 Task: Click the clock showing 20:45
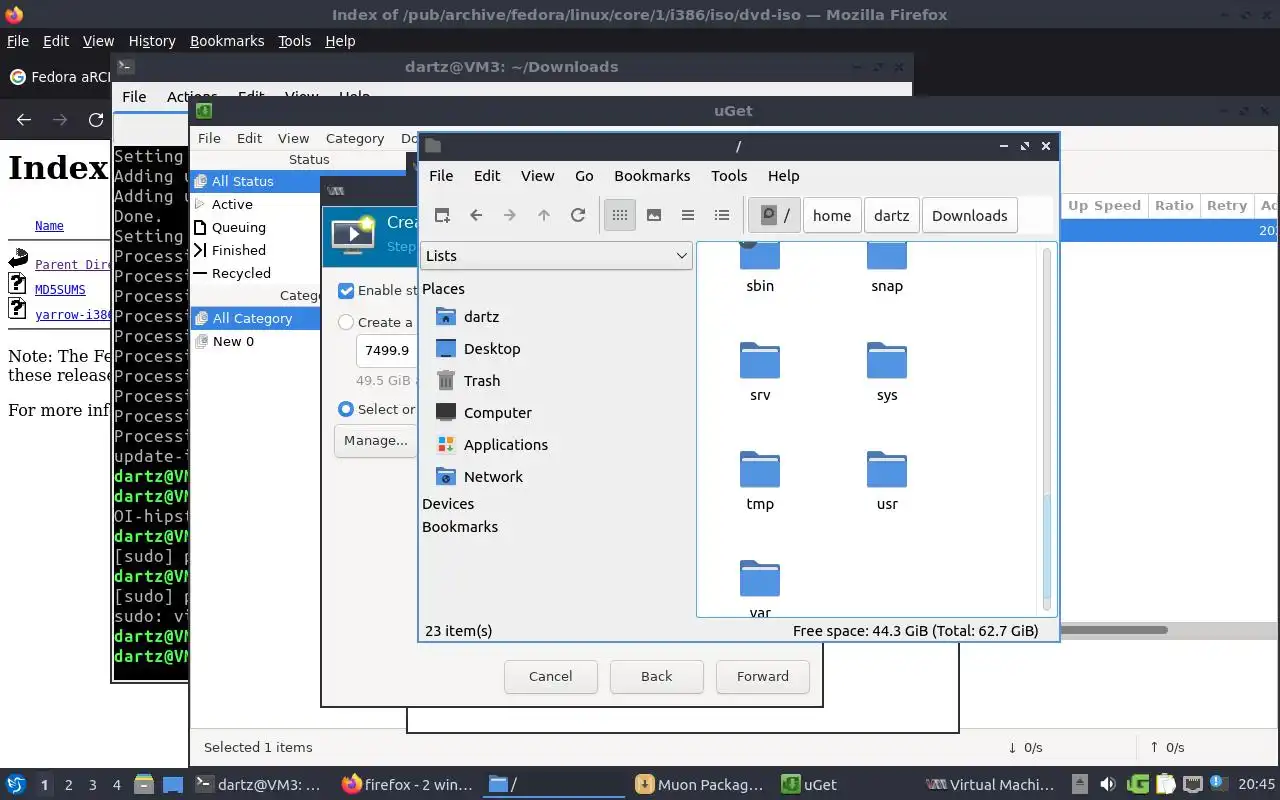(1256, 785)
